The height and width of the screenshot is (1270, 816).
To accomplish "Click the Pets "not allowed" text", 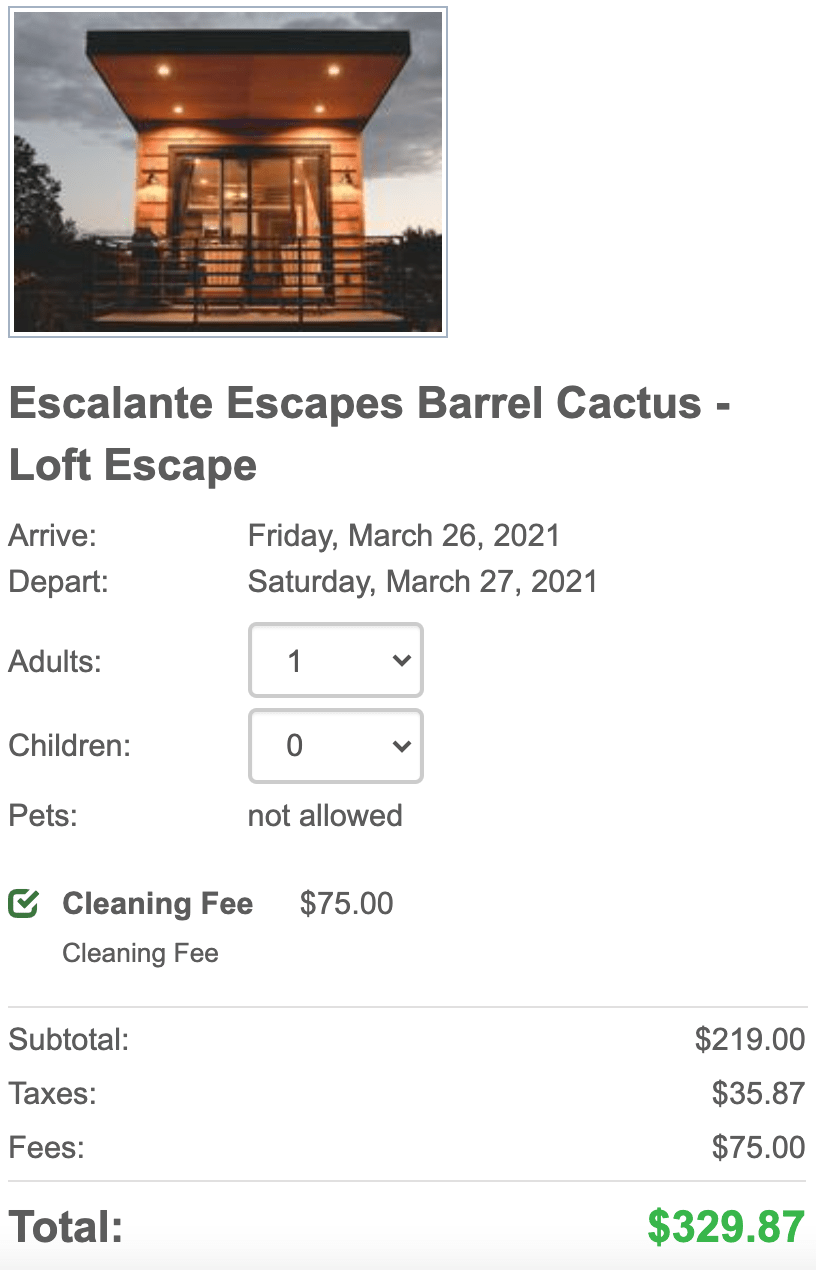I will click(x=325, y=816).
